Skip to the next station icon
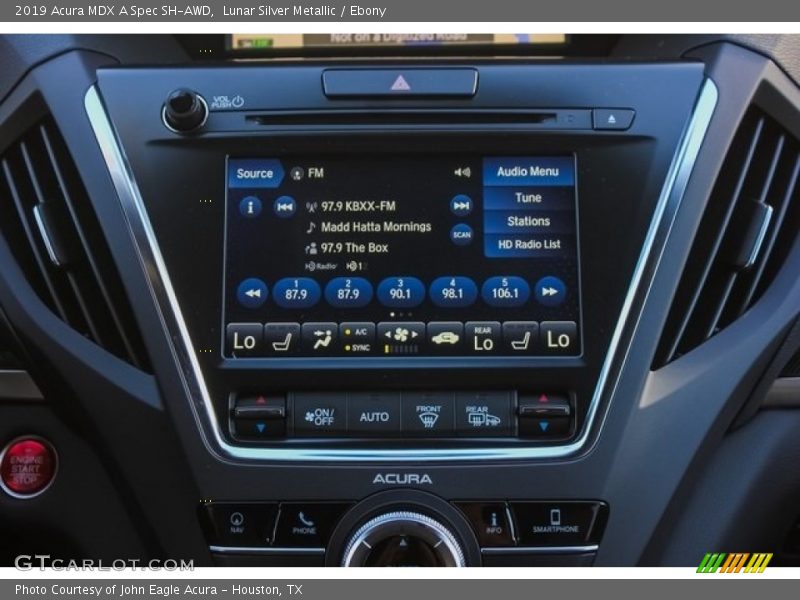Viewport: 800px width, 600px height. click(x=461, y=206)
